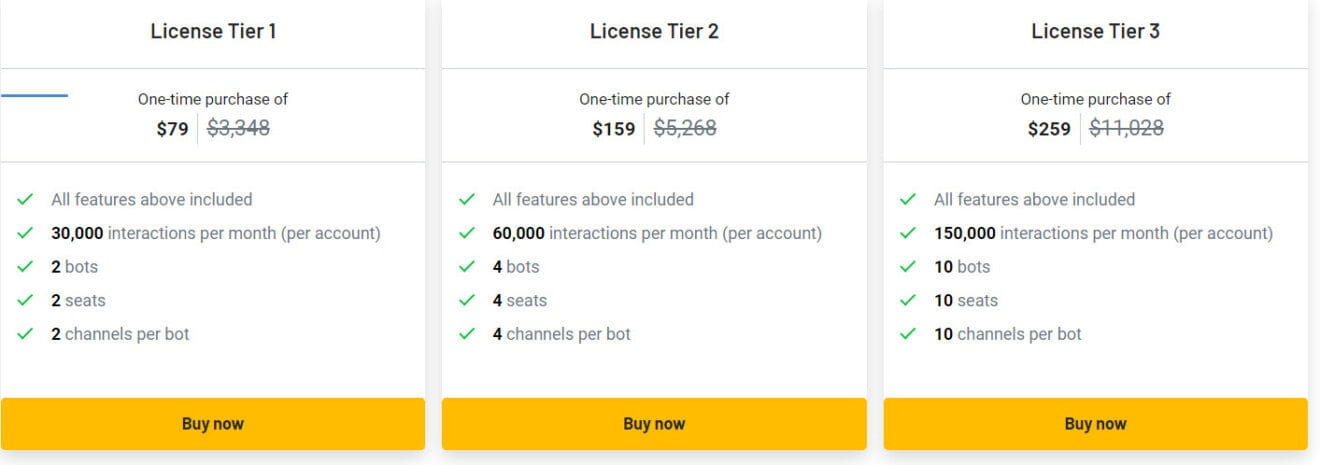Click checkmark beside 30,000 interactions per month
This screenshot has height=465, width=1320.
(25, 234)
